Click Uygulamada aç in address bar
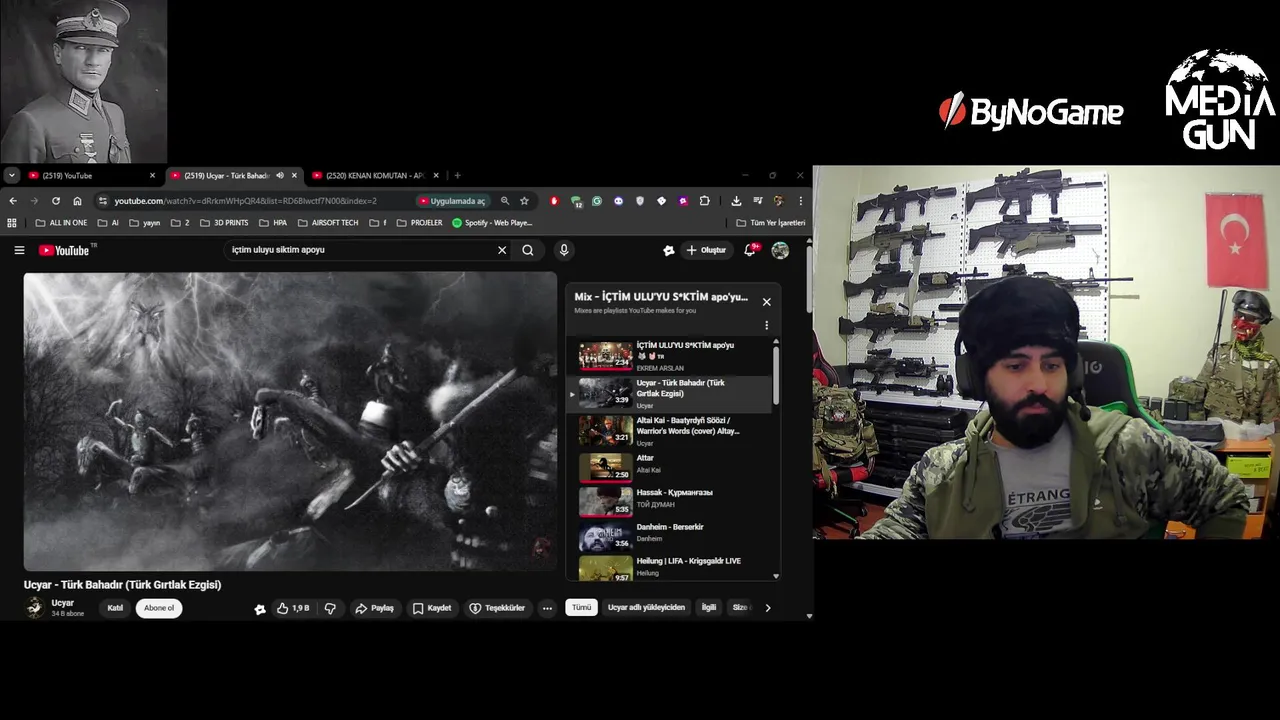The width and height of the screenshot is (1280, 720). pyautogui.click(x=452, y=201)
